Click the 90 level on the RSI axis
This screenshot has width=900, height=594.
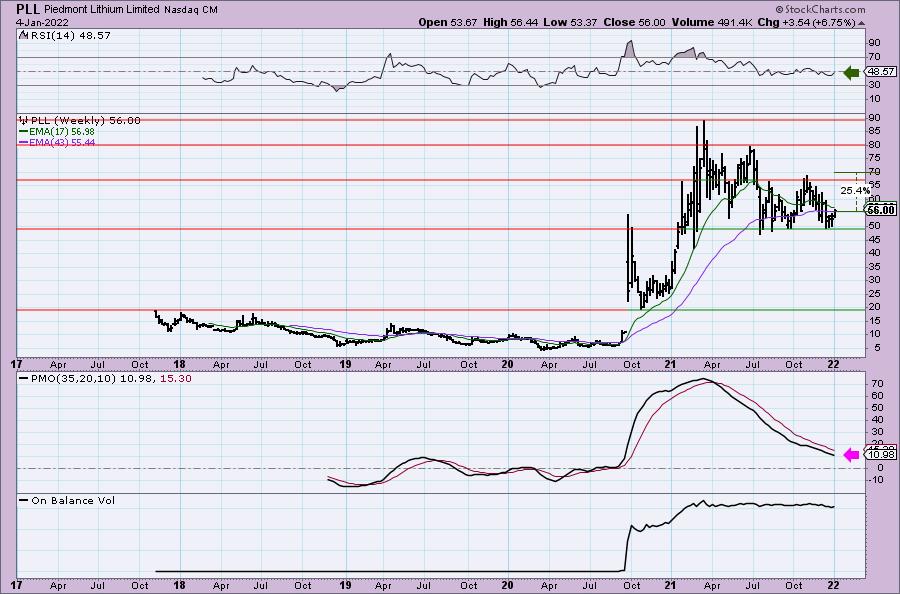pyautogui.click(x=875, y=43)
